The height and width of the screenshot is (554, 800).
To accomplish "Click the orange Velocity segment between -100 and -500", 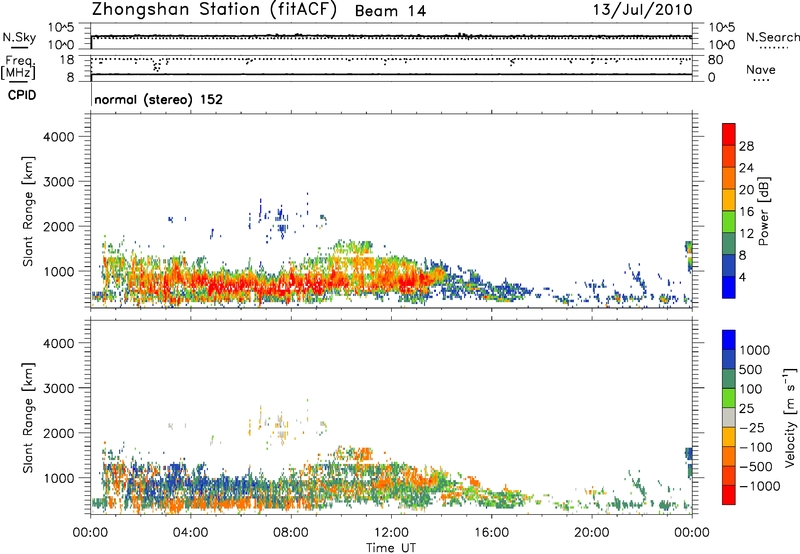I will 729,456.
